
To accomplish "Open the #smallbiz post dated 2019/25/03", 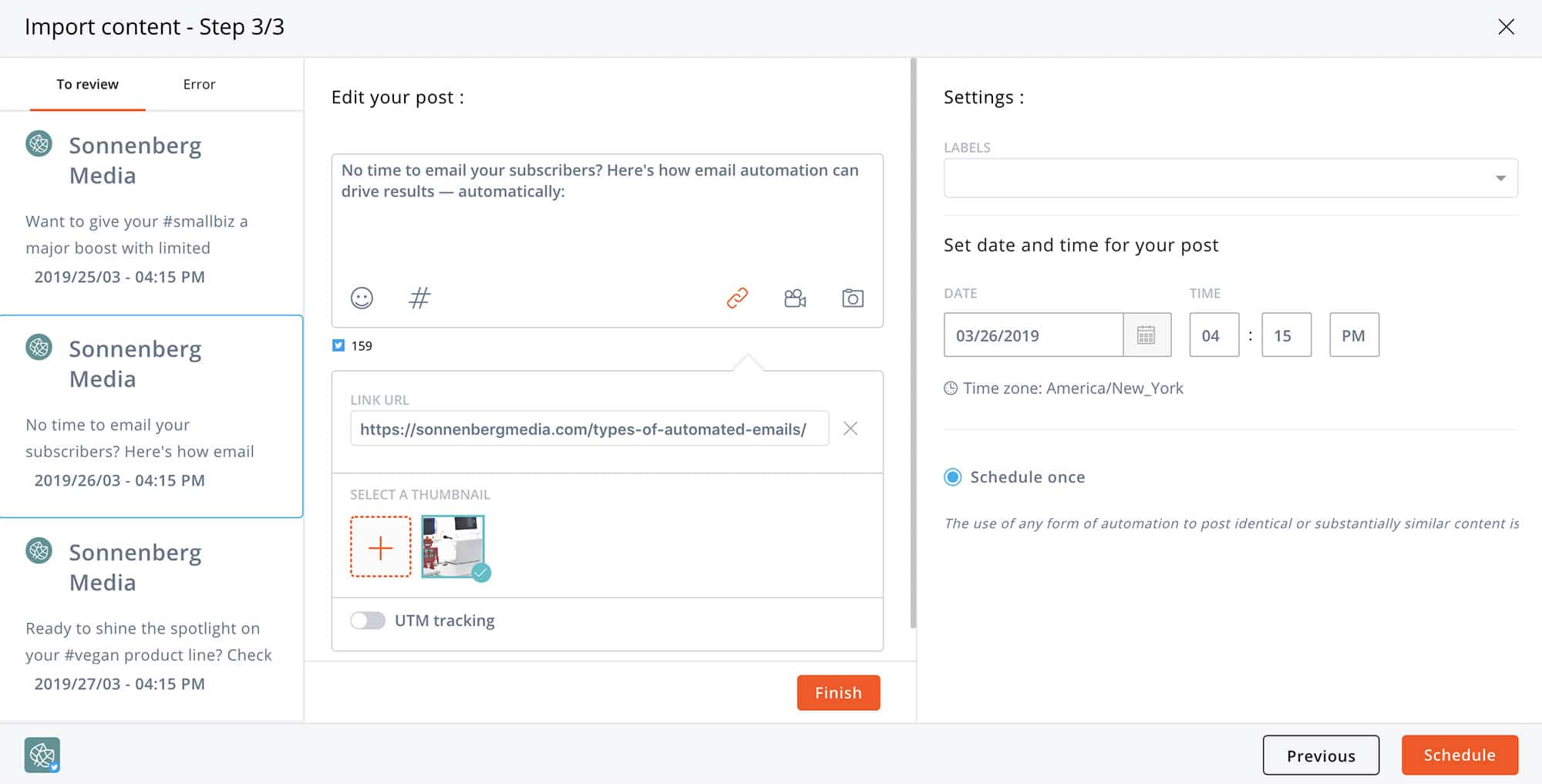I will coord(151,213).
